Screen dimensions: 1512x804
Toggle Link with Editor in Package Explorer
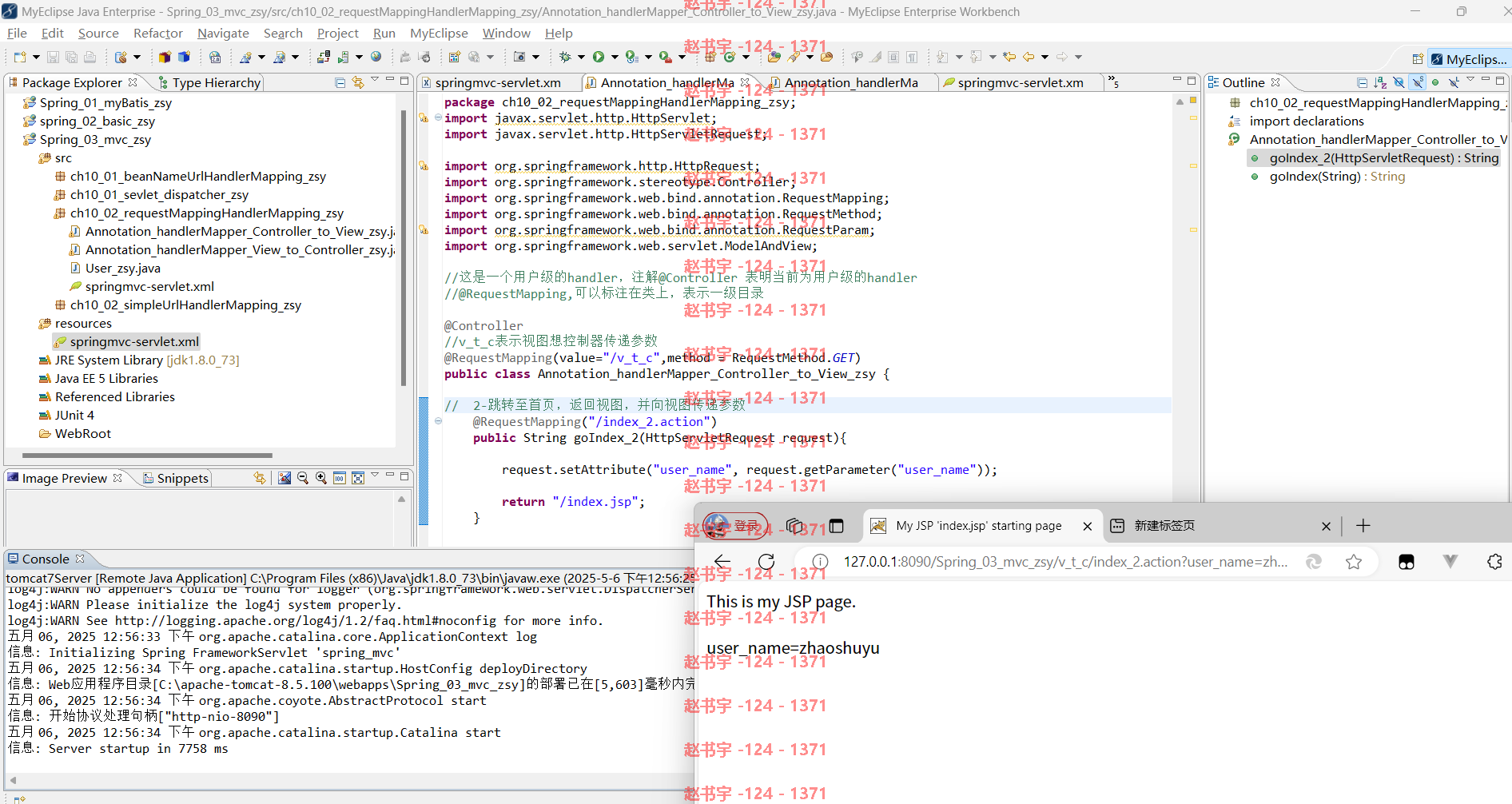357,82
